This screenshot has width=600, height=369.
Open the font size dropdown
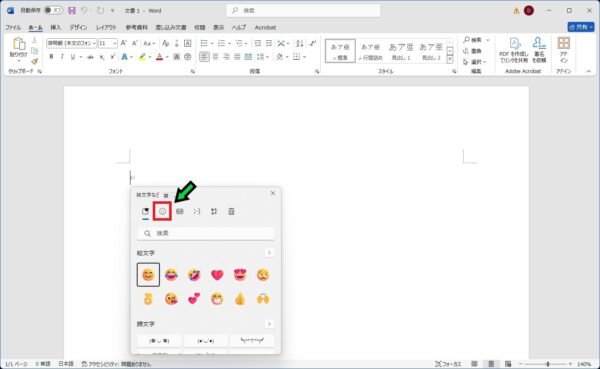(x=115, y=43)
